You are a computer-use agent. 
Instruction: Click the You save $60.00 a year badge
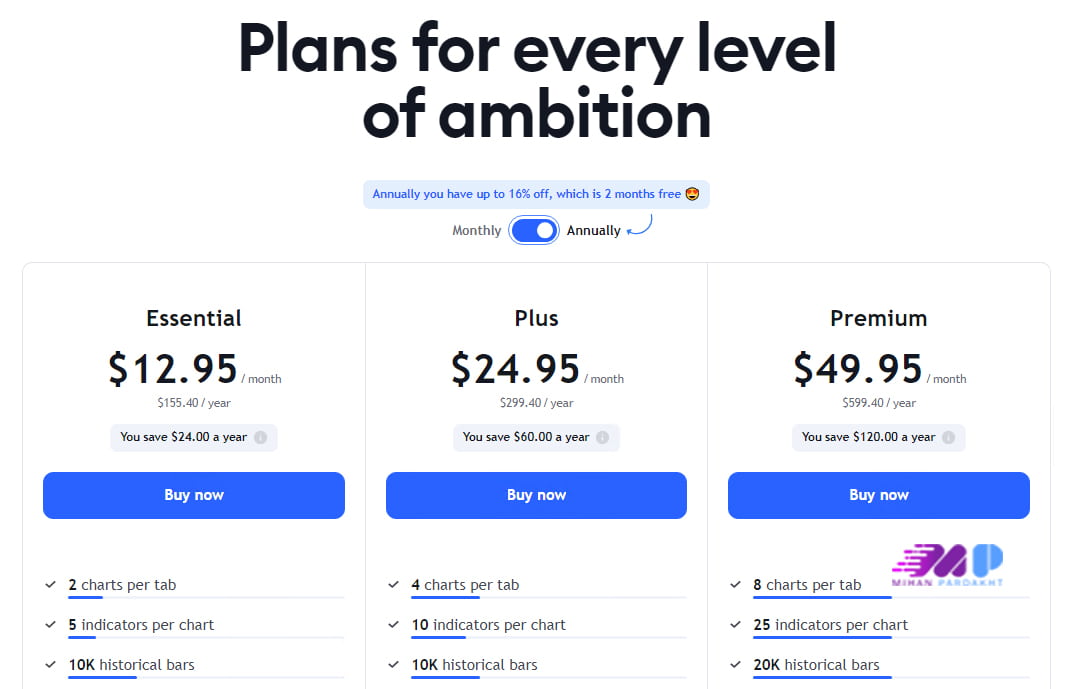point(526,437)
